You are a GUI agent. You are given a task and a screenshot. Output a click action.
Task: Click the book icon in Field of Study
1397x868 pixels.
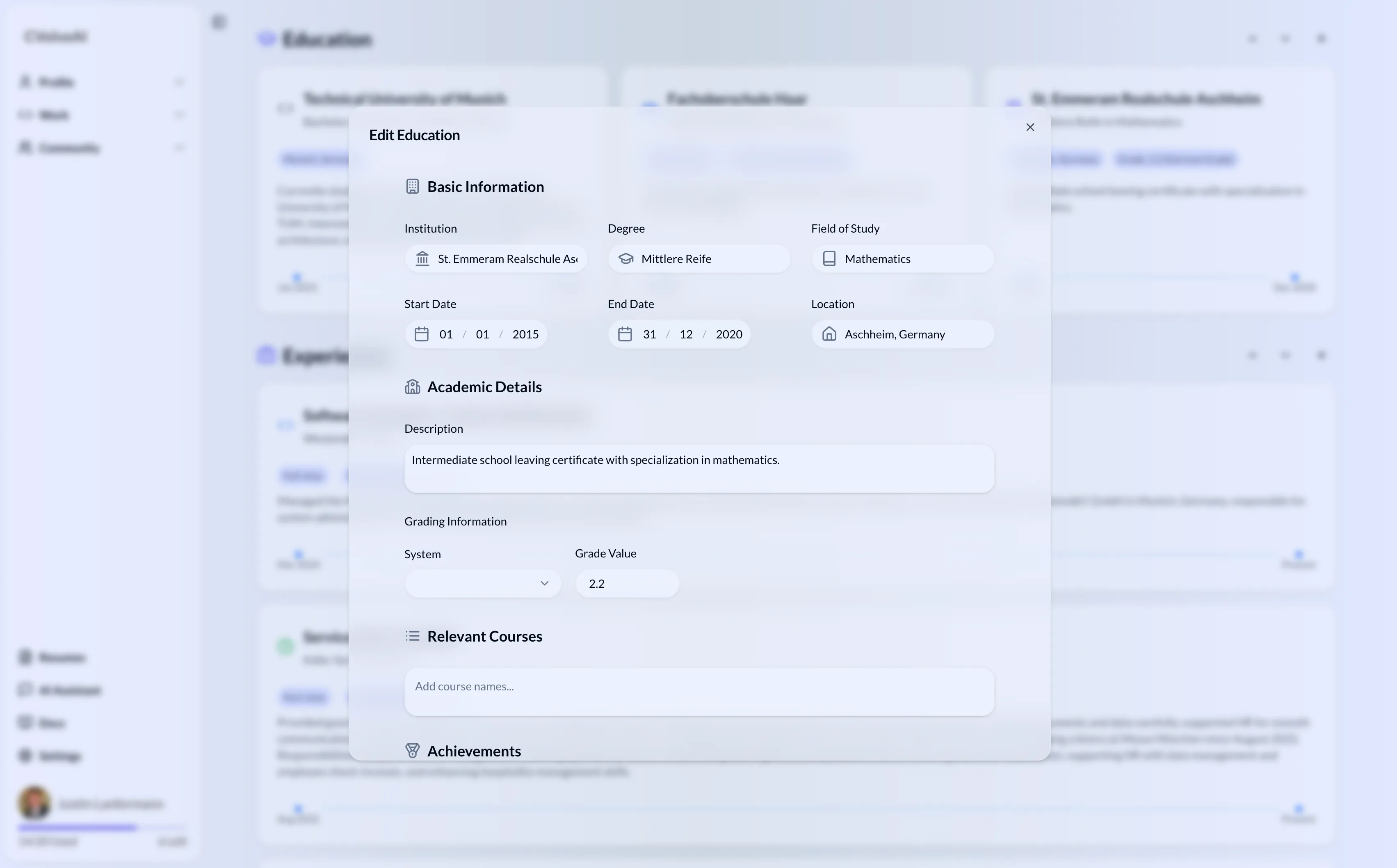coord(829,259)
